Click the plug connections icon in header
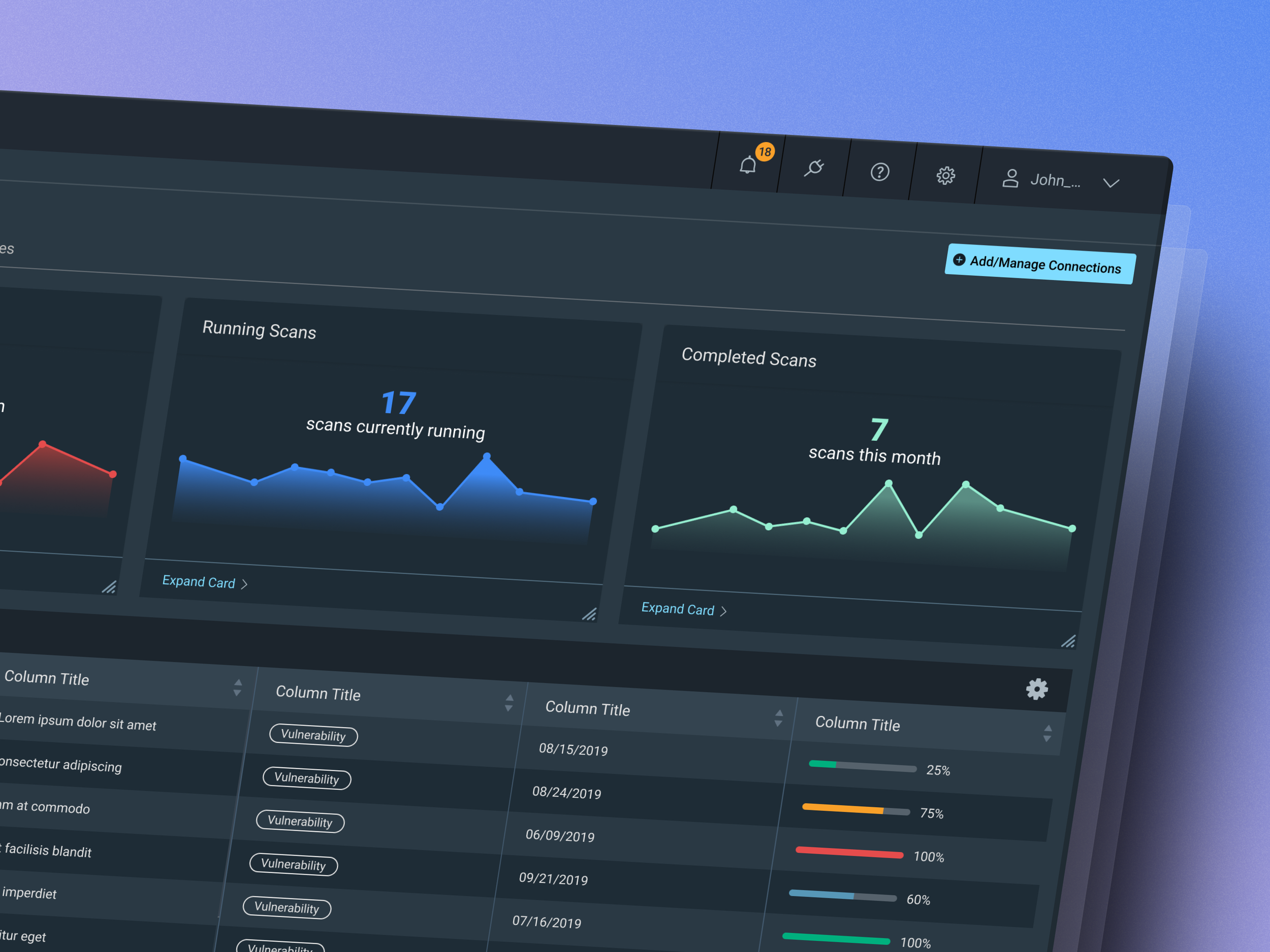 coord(813,168)
